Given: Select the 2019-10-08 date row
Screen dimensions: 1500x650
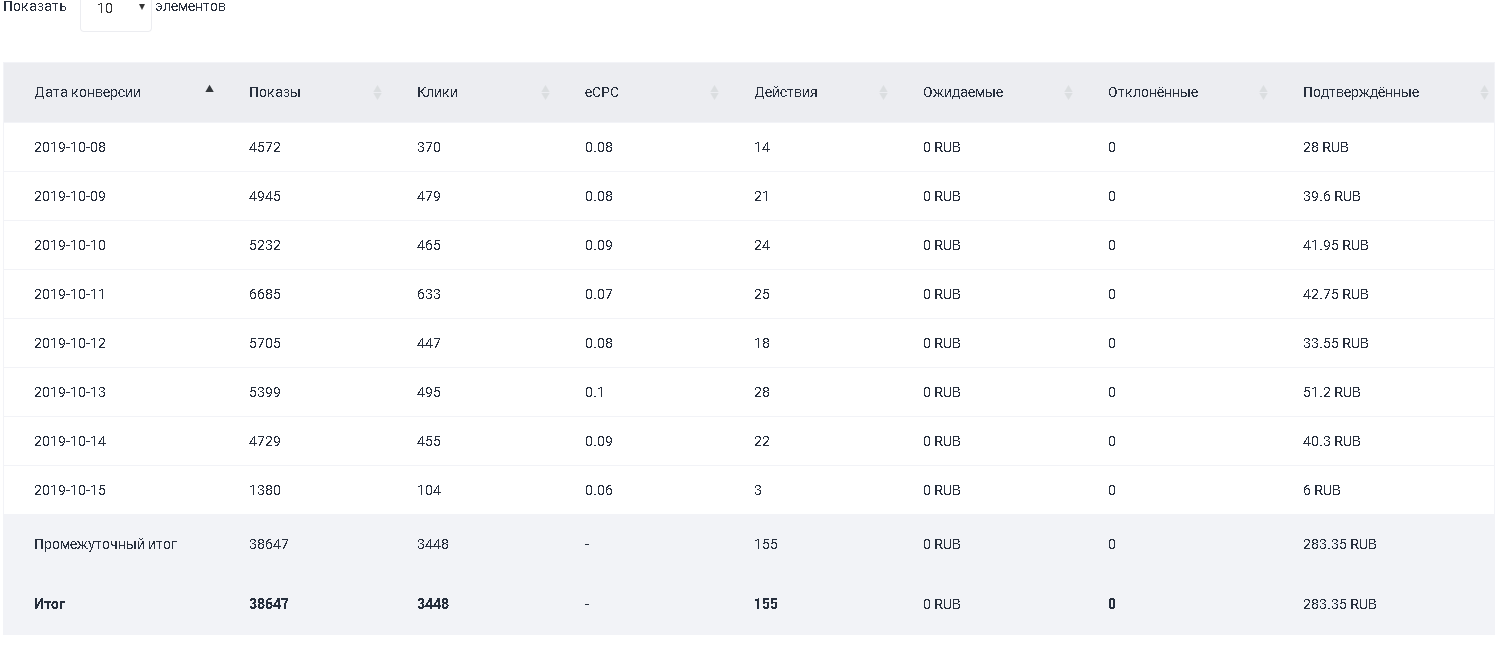Looking at the screenshot, I should pos(70,147).
